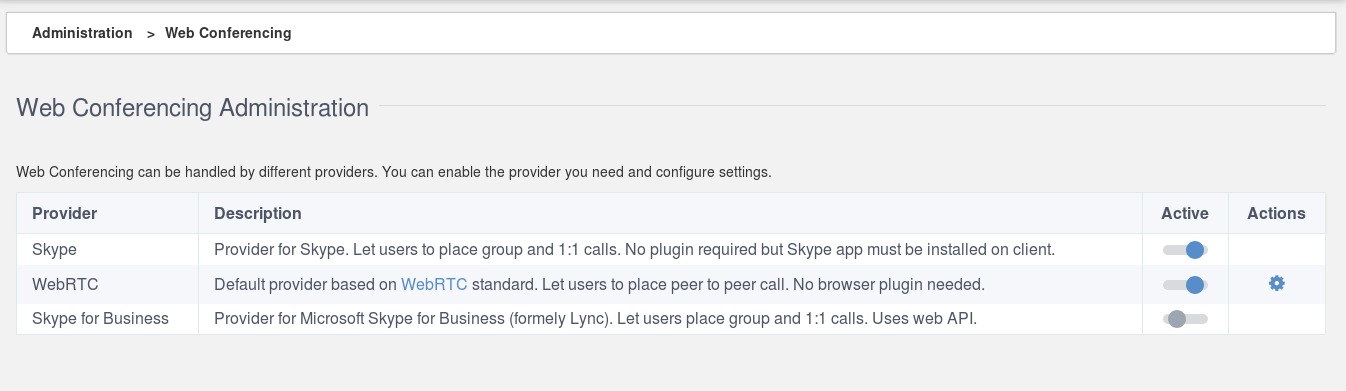Disable the Skype provider toggle

(x=1185, y=250)
